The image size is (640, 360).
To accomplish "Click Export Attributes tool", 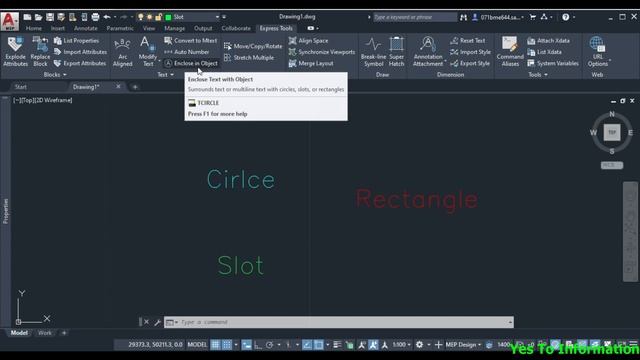I will pos(80,63).
